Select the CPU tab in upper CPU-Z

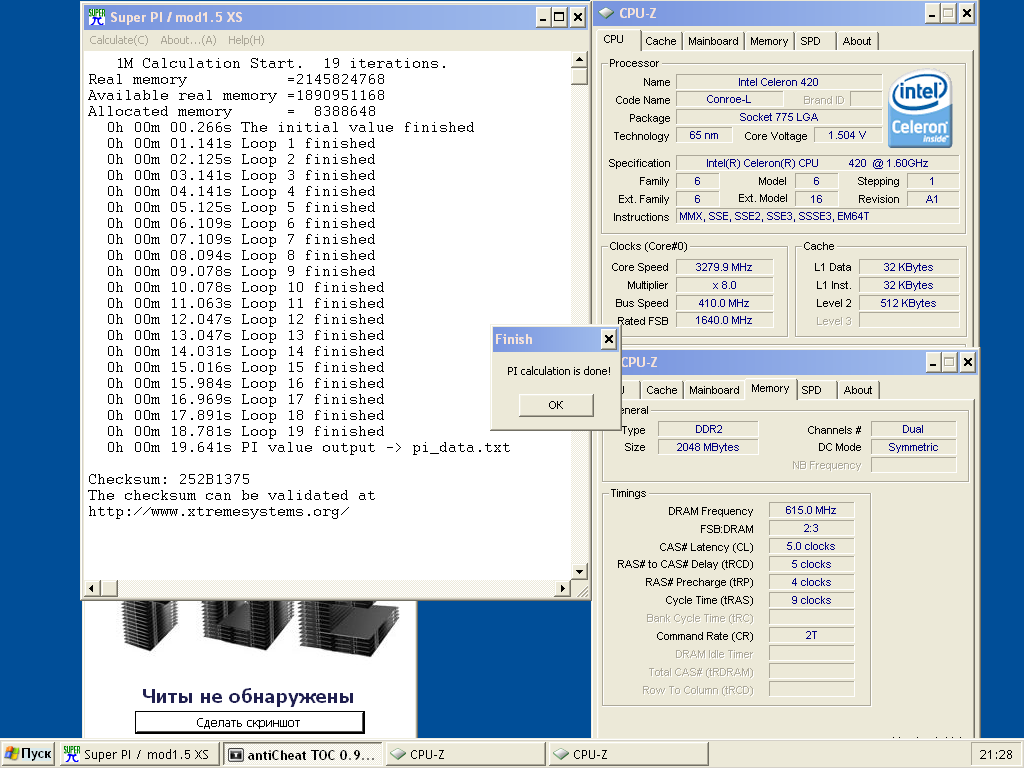click(613, 39)
